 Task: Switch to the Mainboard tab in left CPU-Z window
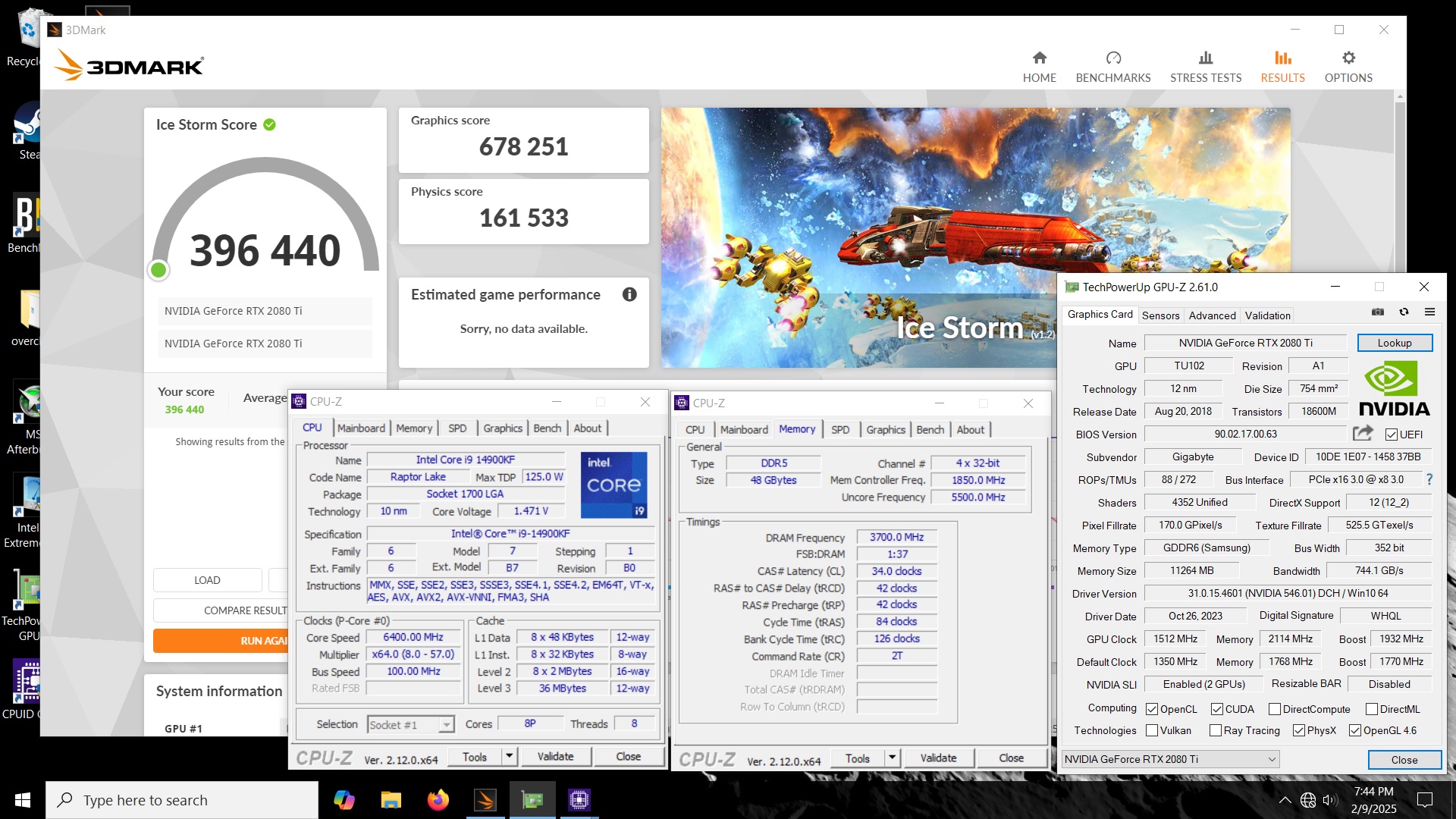361,428
